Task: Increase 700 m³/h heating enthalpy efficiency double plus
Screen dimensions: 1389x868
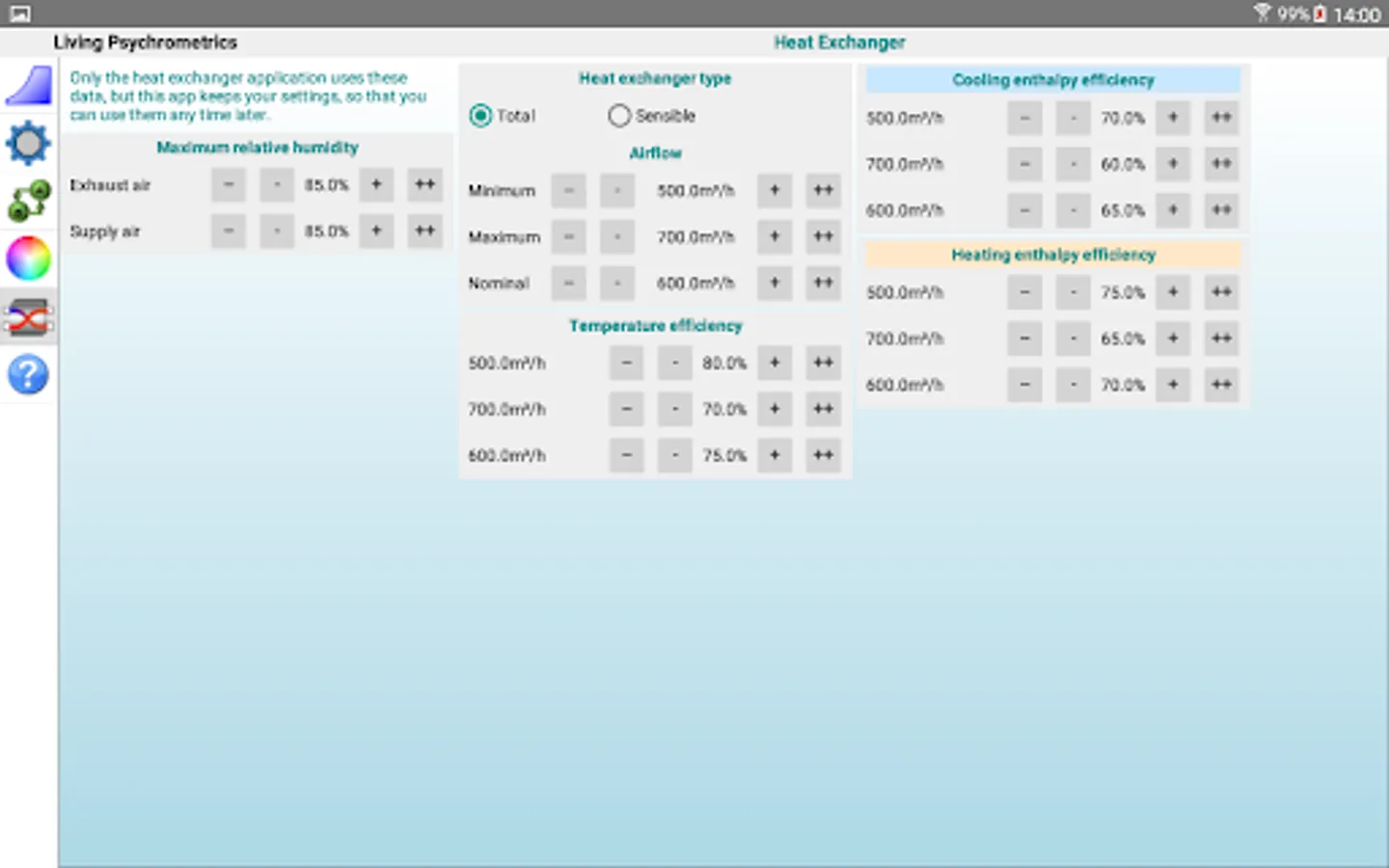Action: (1221, 339)
